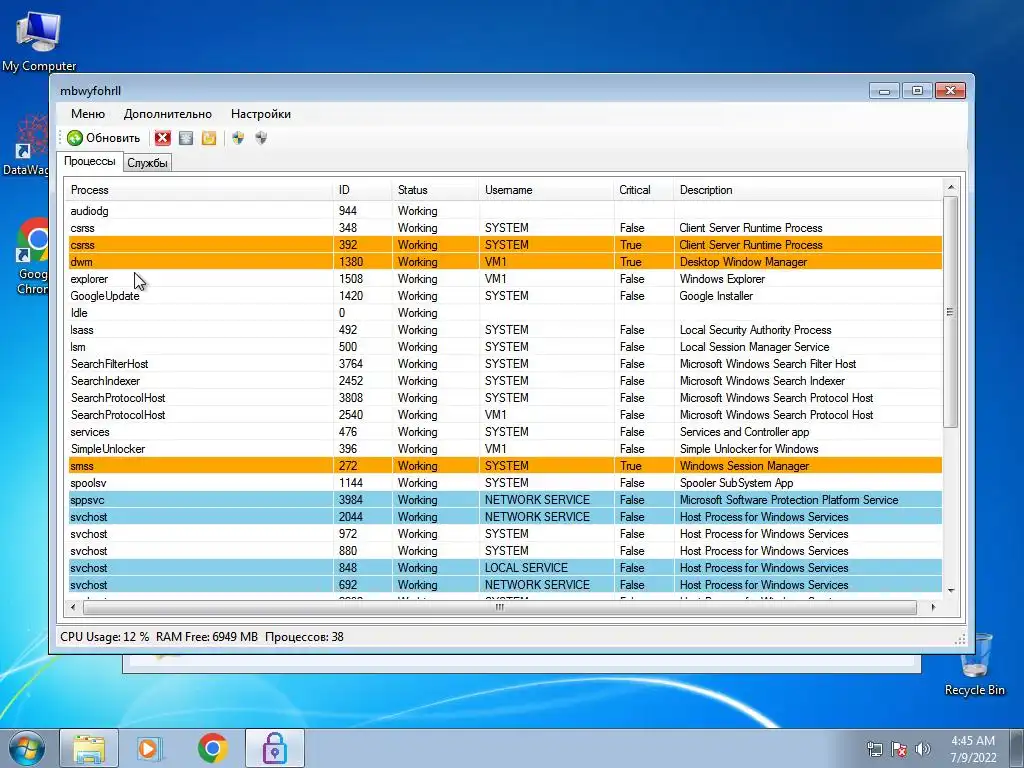The width and height of the screenshot is (1024, 768).
Task: Select the services process row
Action: tap(505, 432)
